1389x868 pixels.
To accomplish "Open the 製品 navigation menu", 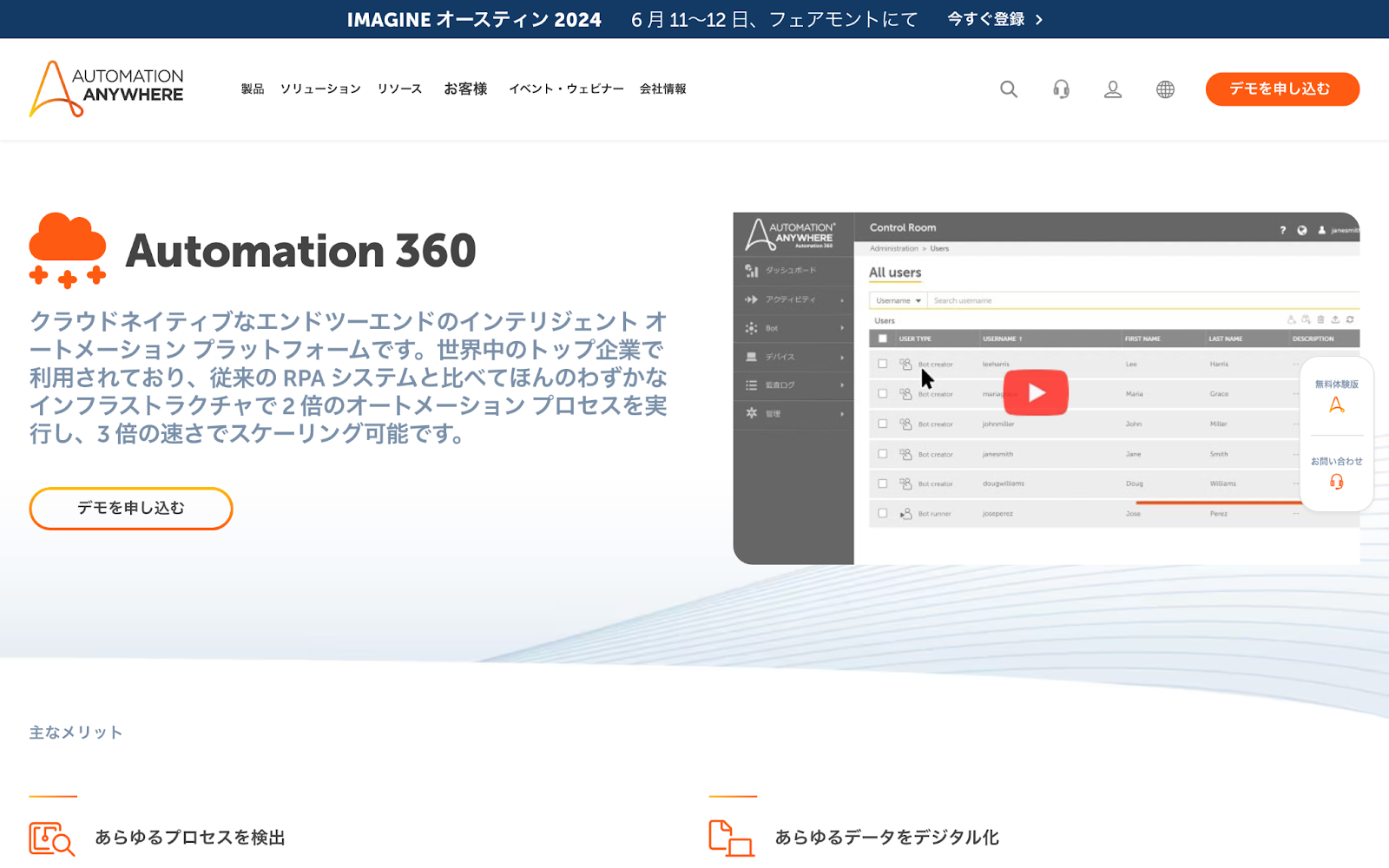I will tap(253, 89).
